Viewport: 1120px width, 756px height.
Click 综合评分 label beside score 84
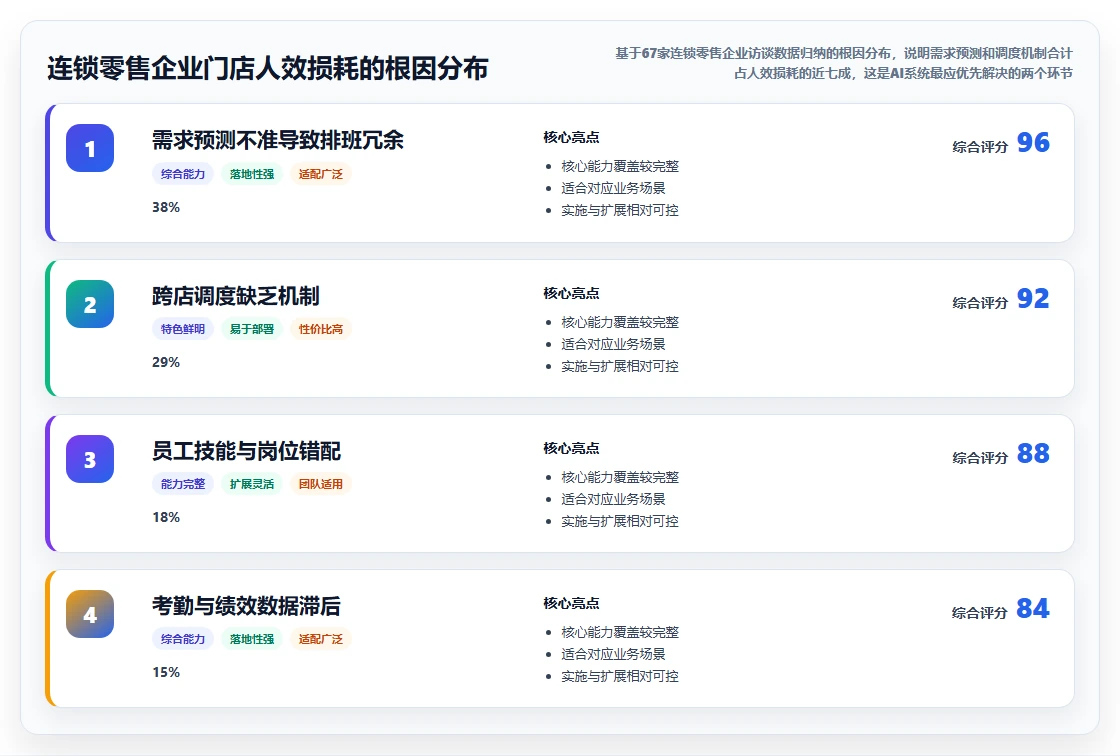pos(980,613)
